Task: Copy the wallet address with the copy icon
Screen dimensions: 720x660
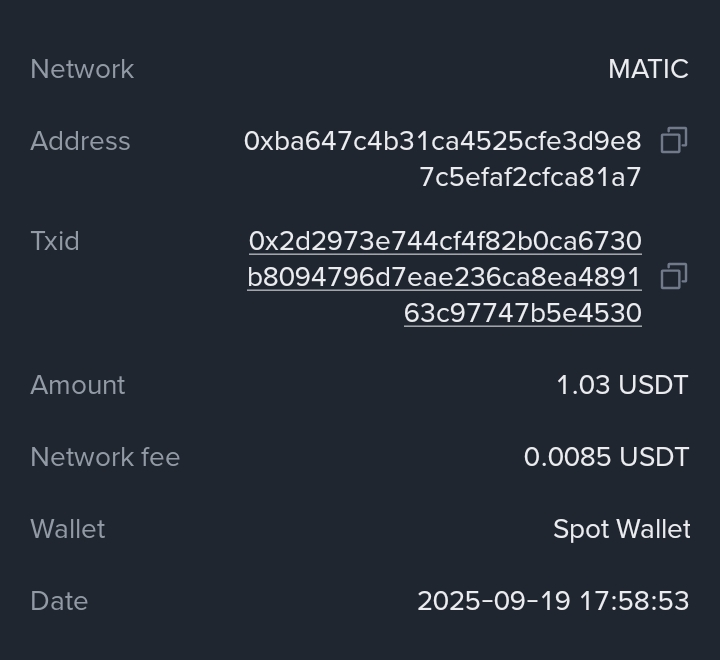Action: (674, 141)
